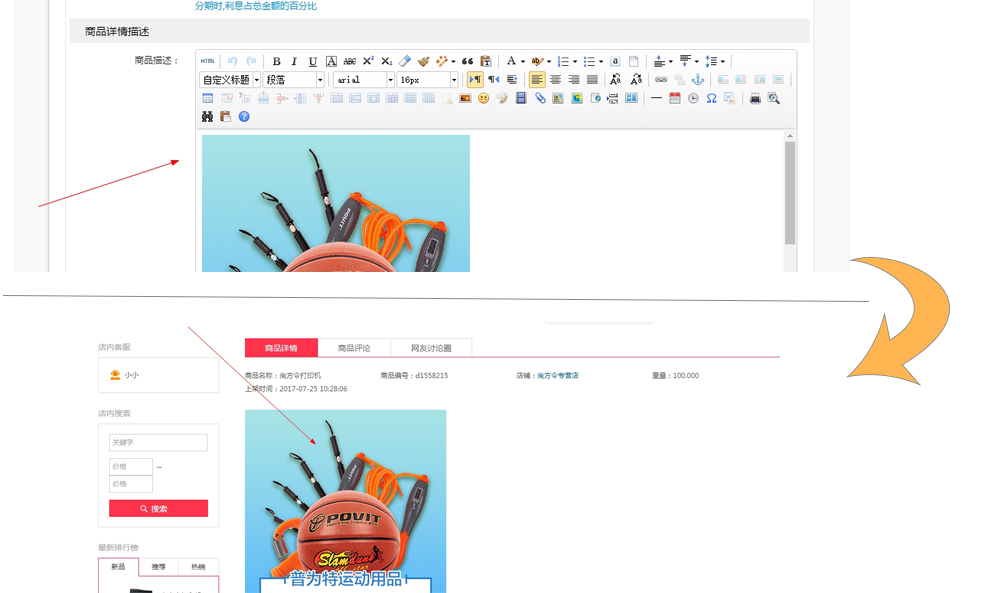The width and height of the screenshot is (1005, 593).
Task: Click the format painter brush icon
Action: [423, 62]
